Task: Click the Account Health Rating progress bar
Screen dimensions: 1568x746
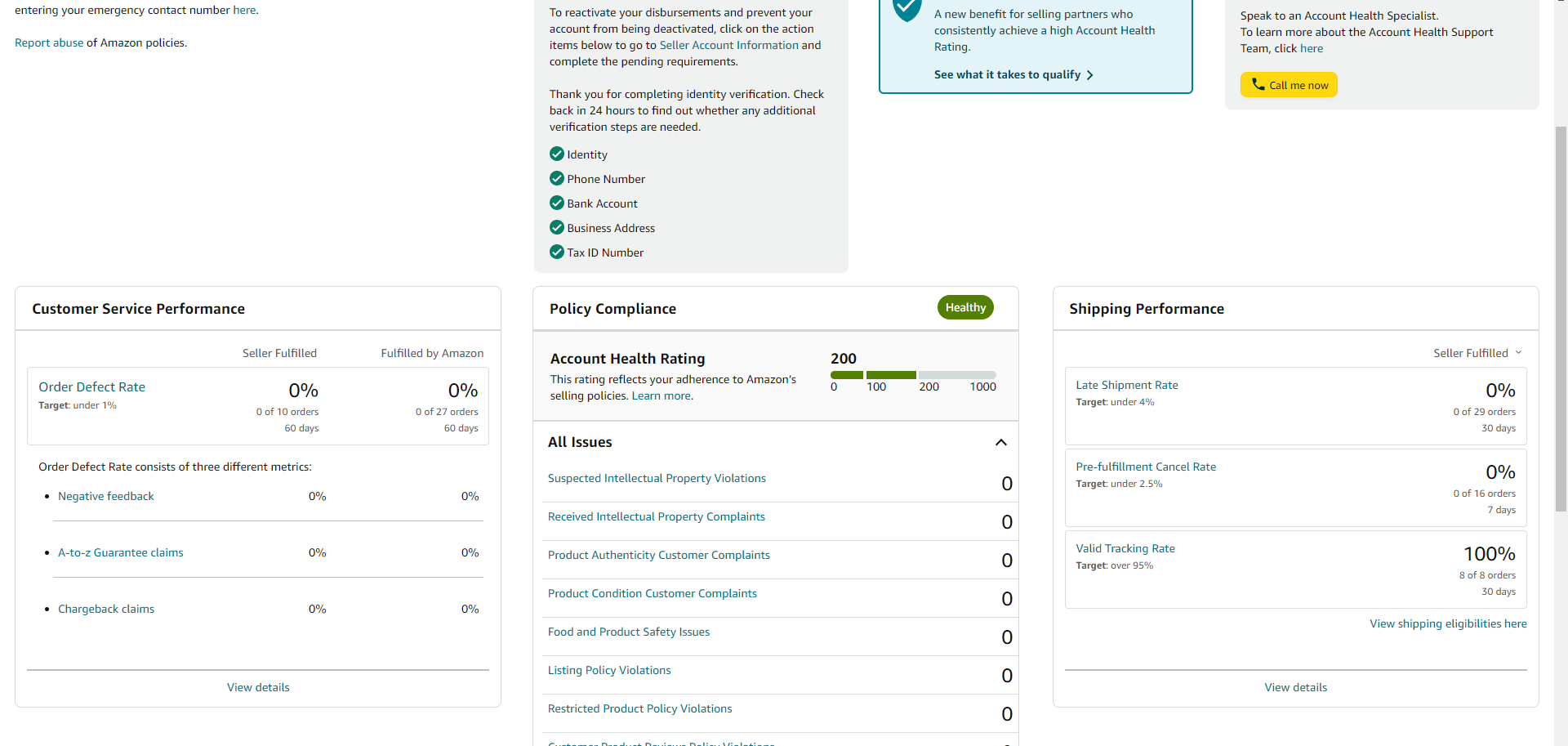Action: tap(913, 375)
